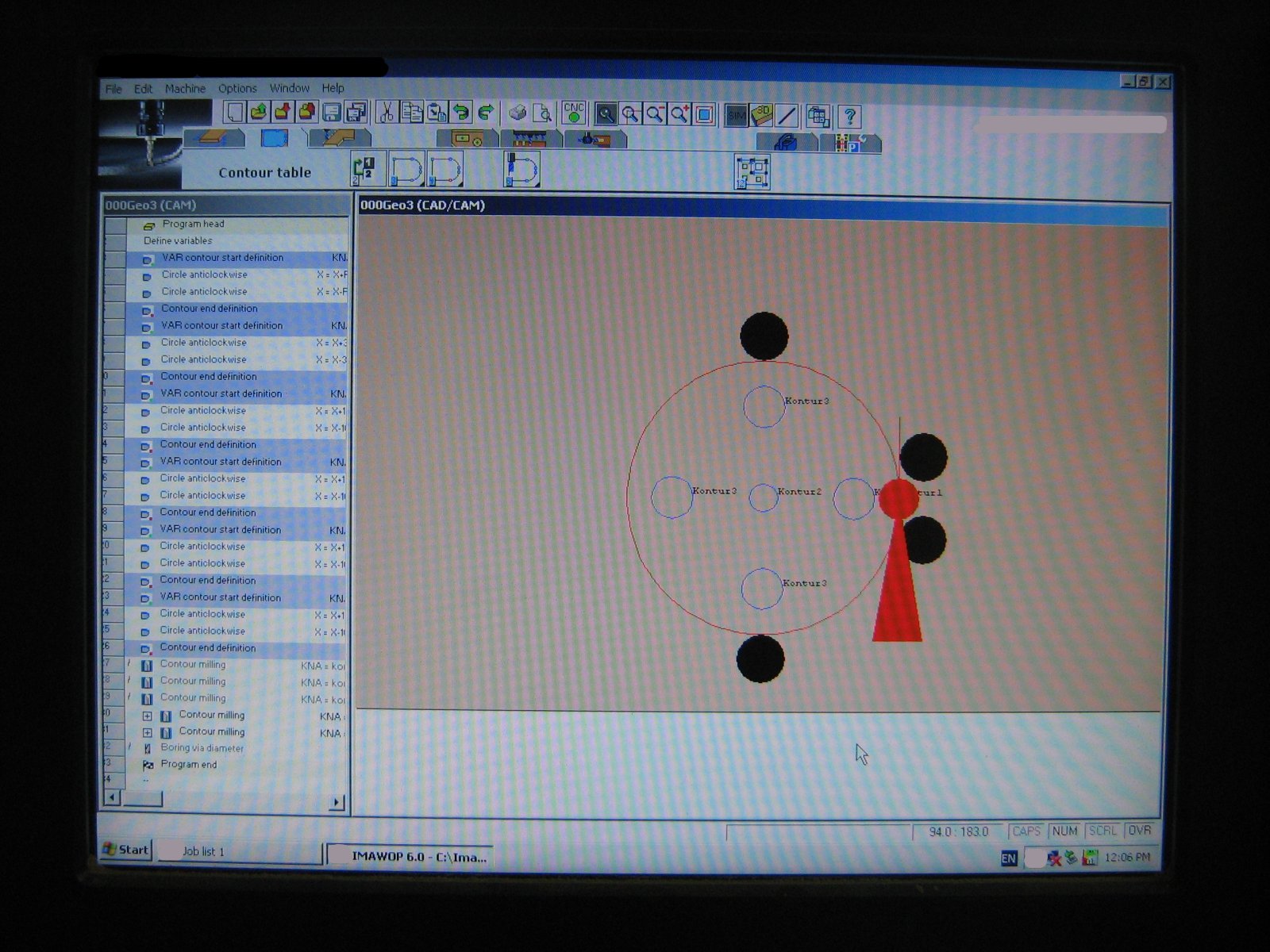Toggle the pressed zoom window mode button
The image size is (1270, 952).
tap(606, 114)
